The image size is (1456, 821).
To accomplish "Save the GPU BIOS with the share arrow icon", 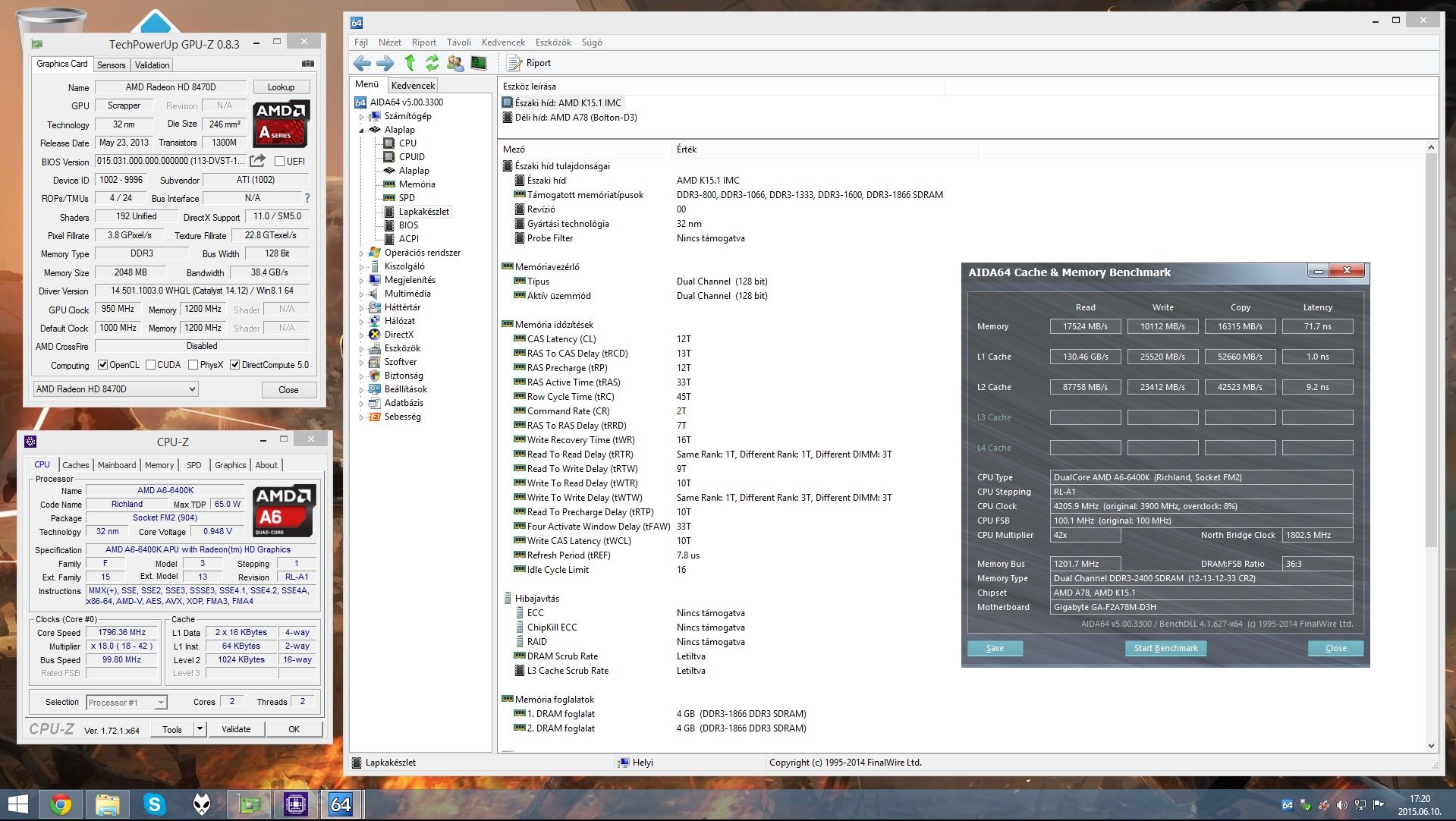I will click(258, 161).
